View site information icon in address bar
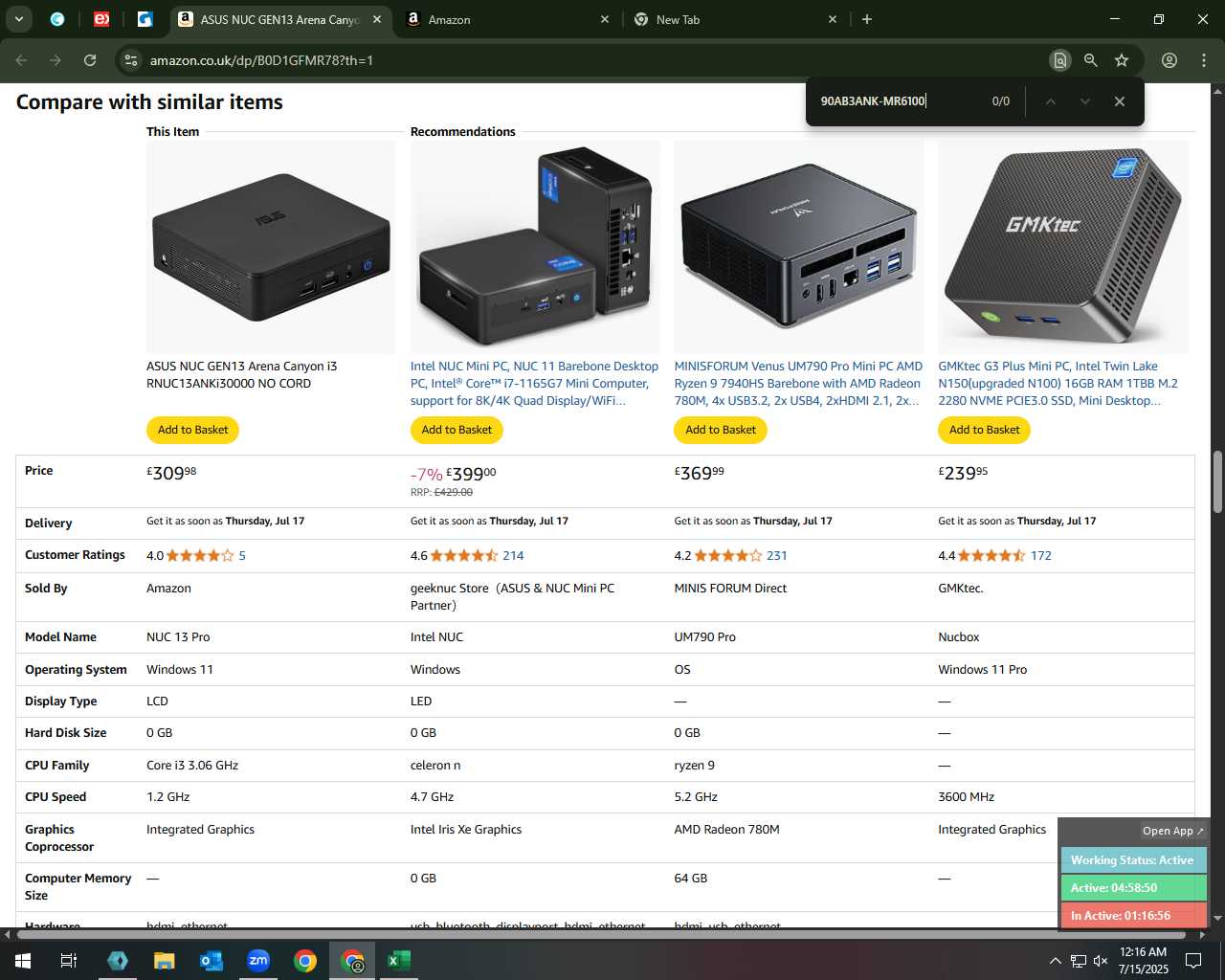This screenshot has height=980, width=1225. tap(131, 60)
